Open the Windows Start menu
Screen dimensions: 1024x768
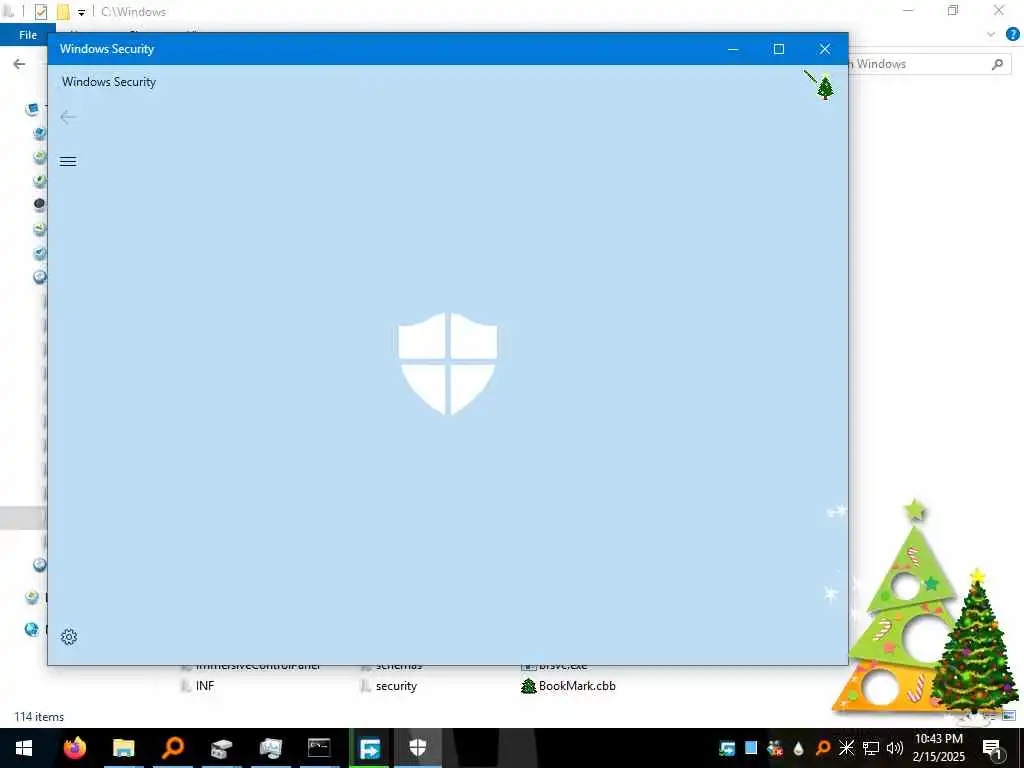tap(24, 748)
